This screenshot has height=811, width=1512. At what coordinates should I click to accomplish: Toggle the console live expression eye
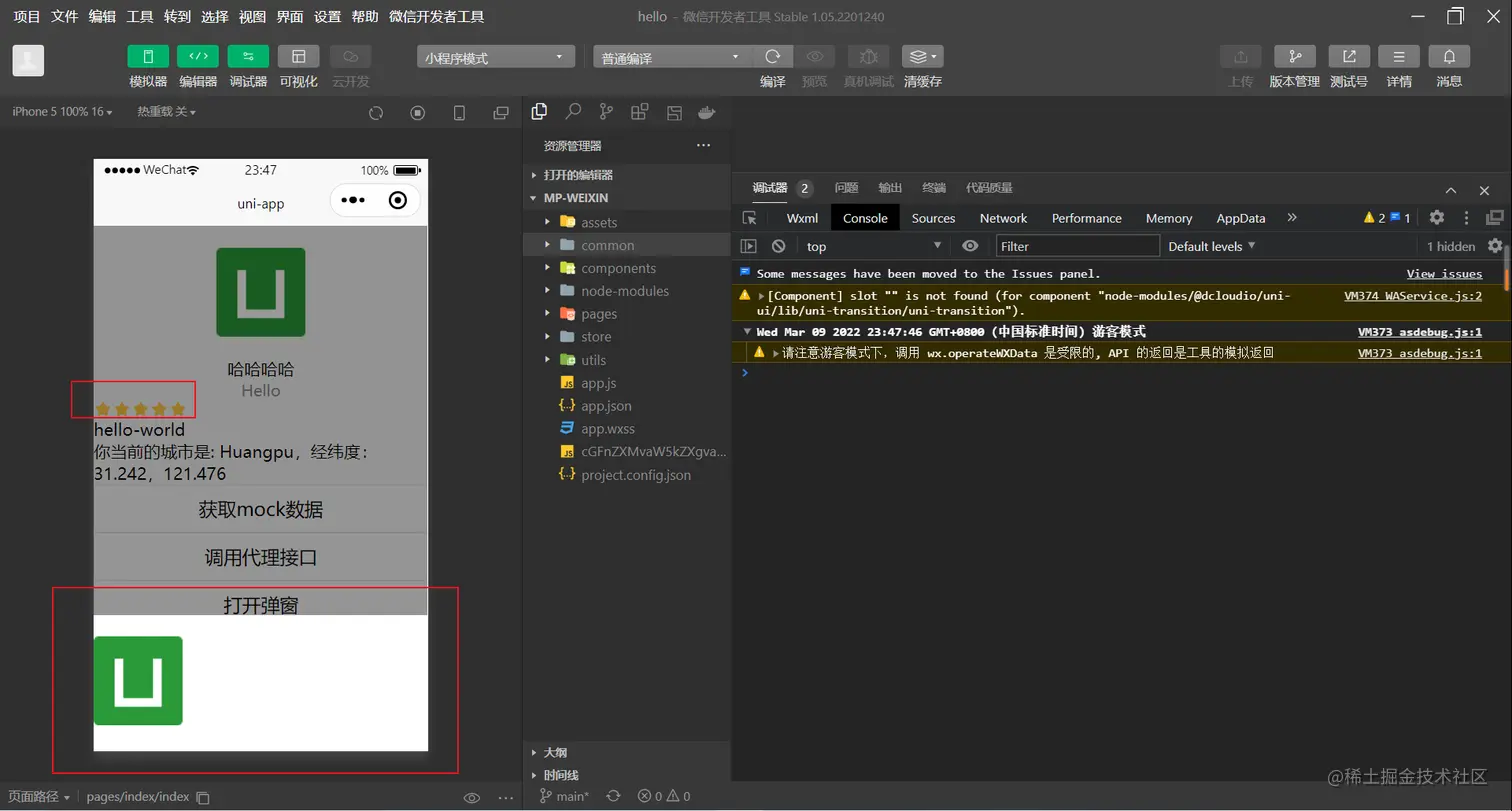[969, 246]
